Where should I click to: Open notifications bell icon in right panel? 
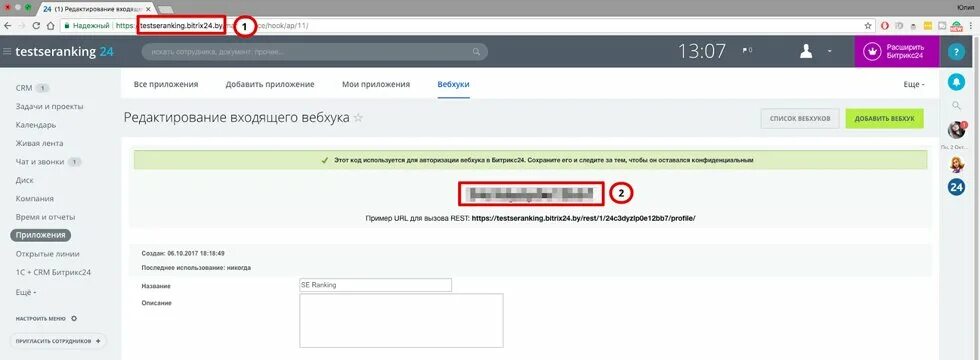coord(956,82)
